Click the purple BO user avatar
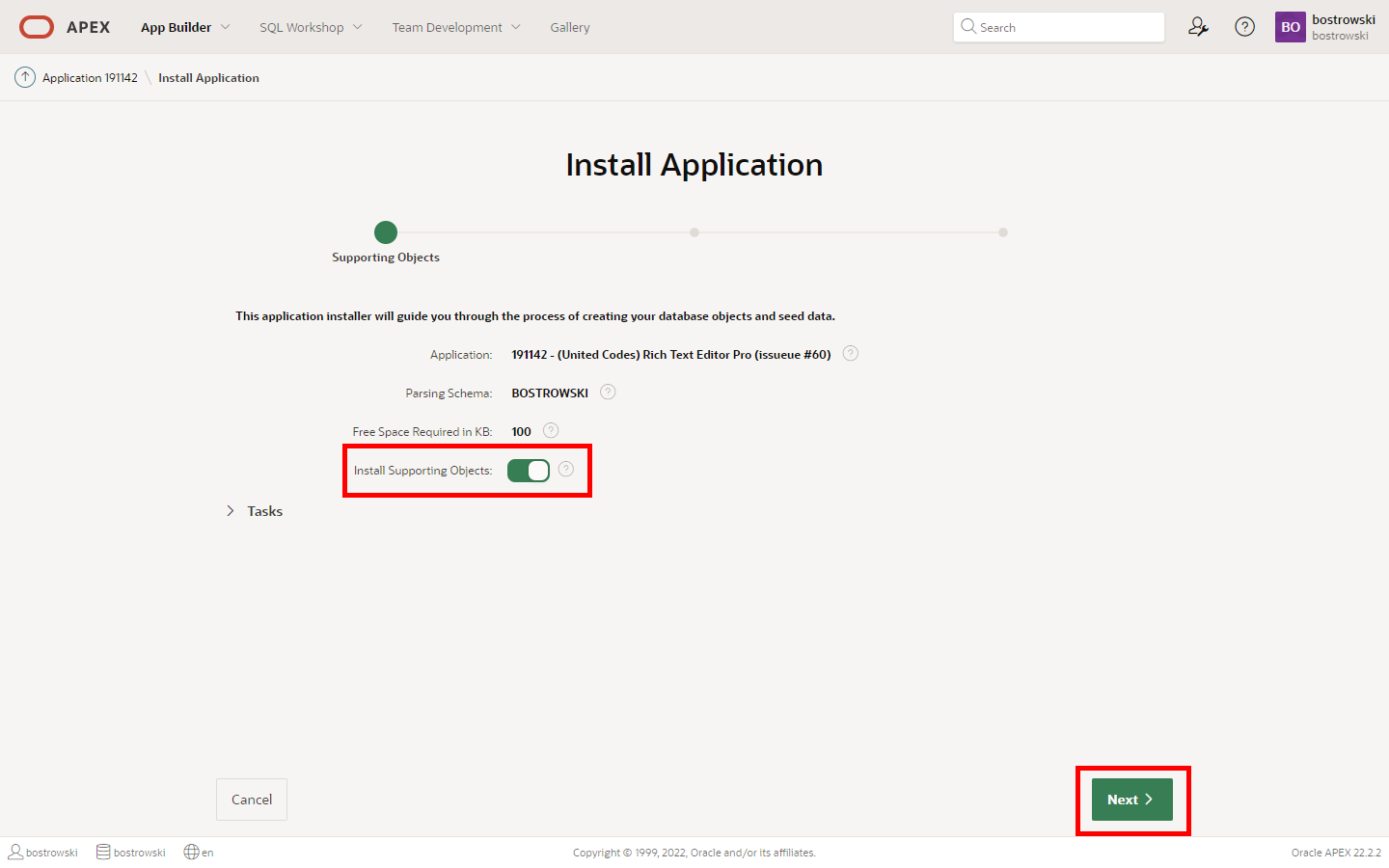The image size is (1389, 868). click(x=1290, y=27)
